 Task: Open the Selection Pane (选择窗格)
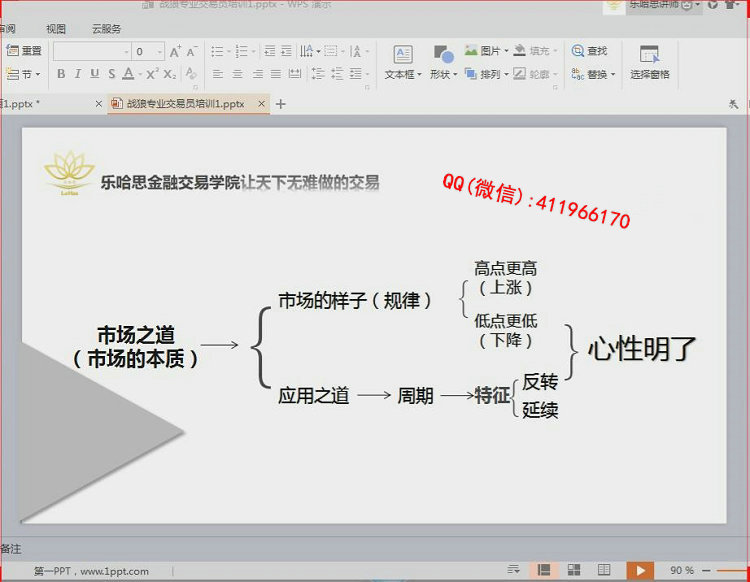pos(650,62)
